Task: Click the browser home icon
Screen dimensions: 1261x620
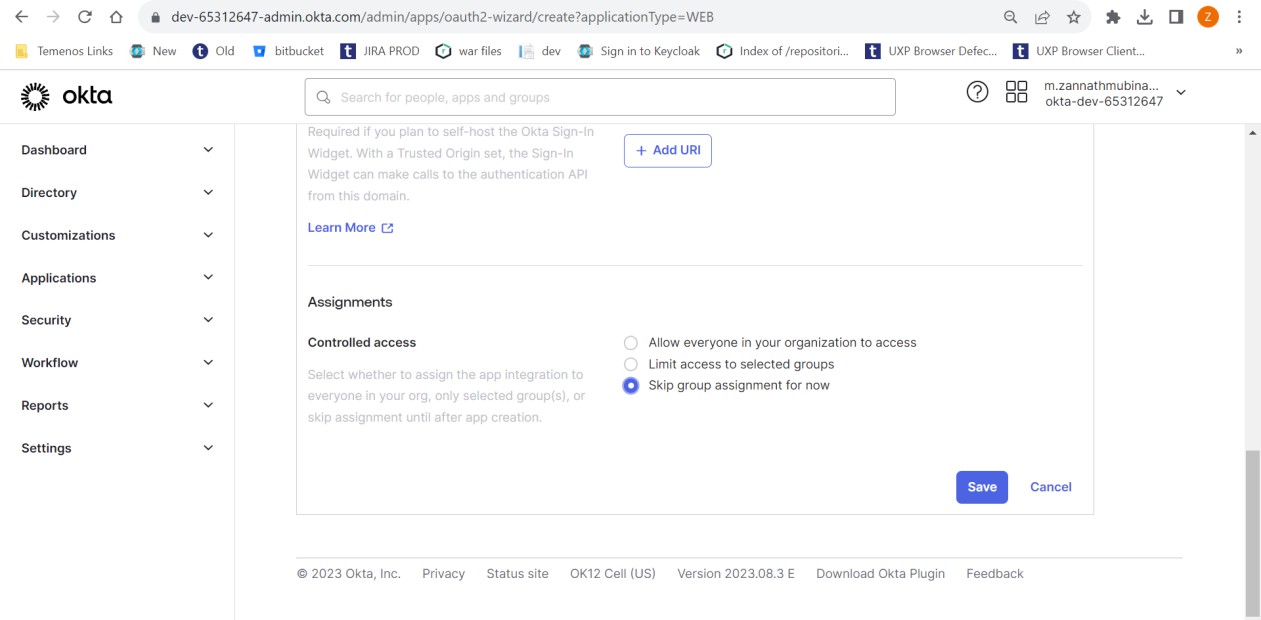Action: (116, 17)
